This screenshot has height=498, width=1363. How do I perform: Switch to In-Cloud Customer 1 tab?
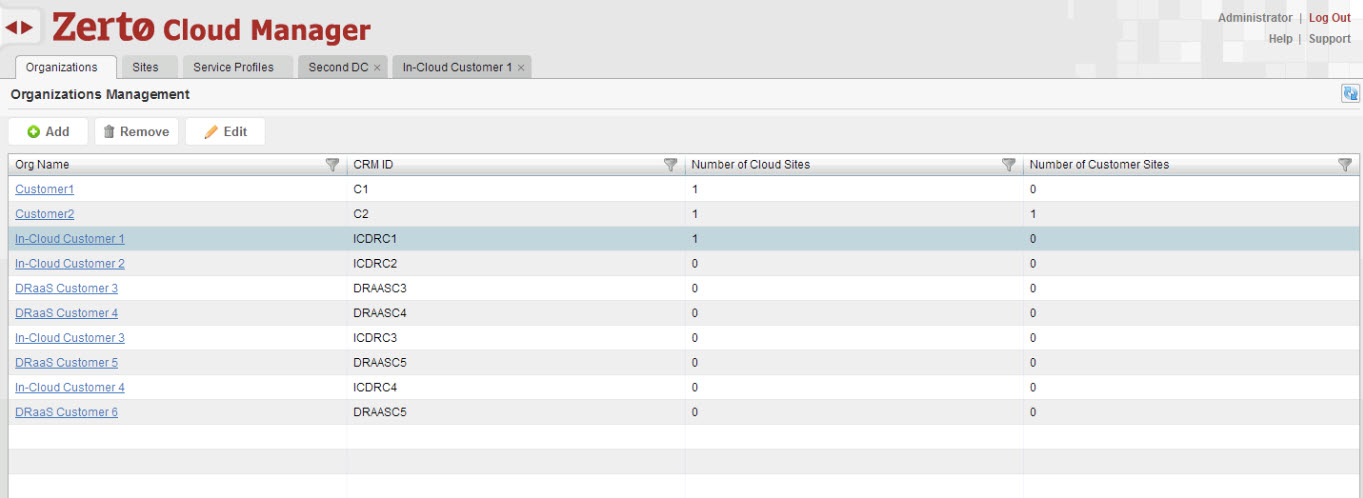[x=457, y=67]
